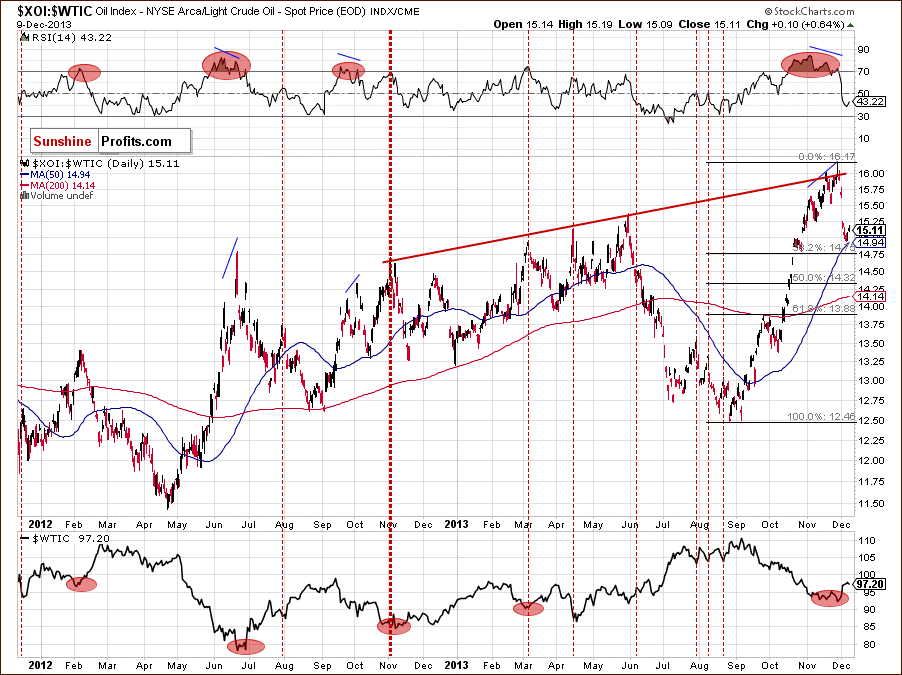The height and width of the screenshot is (675, 902).
Task: Click the 0.0%: 16.17 Fibonacci label
Action: (x=827, y=157)
